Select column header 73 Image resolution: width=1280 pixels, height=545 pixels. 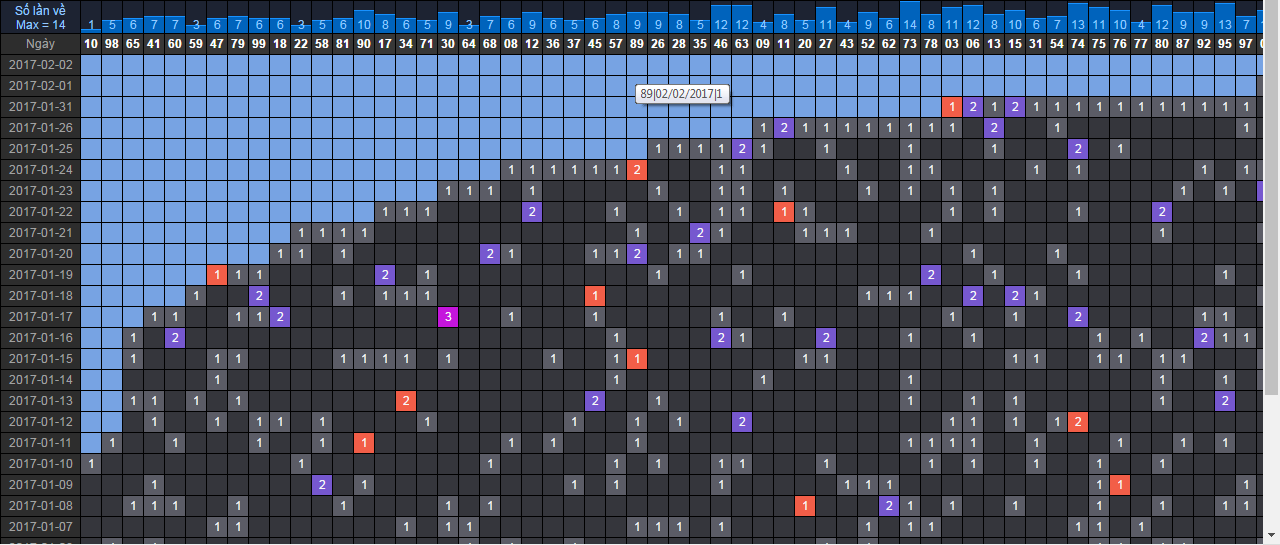pos(909,44)
